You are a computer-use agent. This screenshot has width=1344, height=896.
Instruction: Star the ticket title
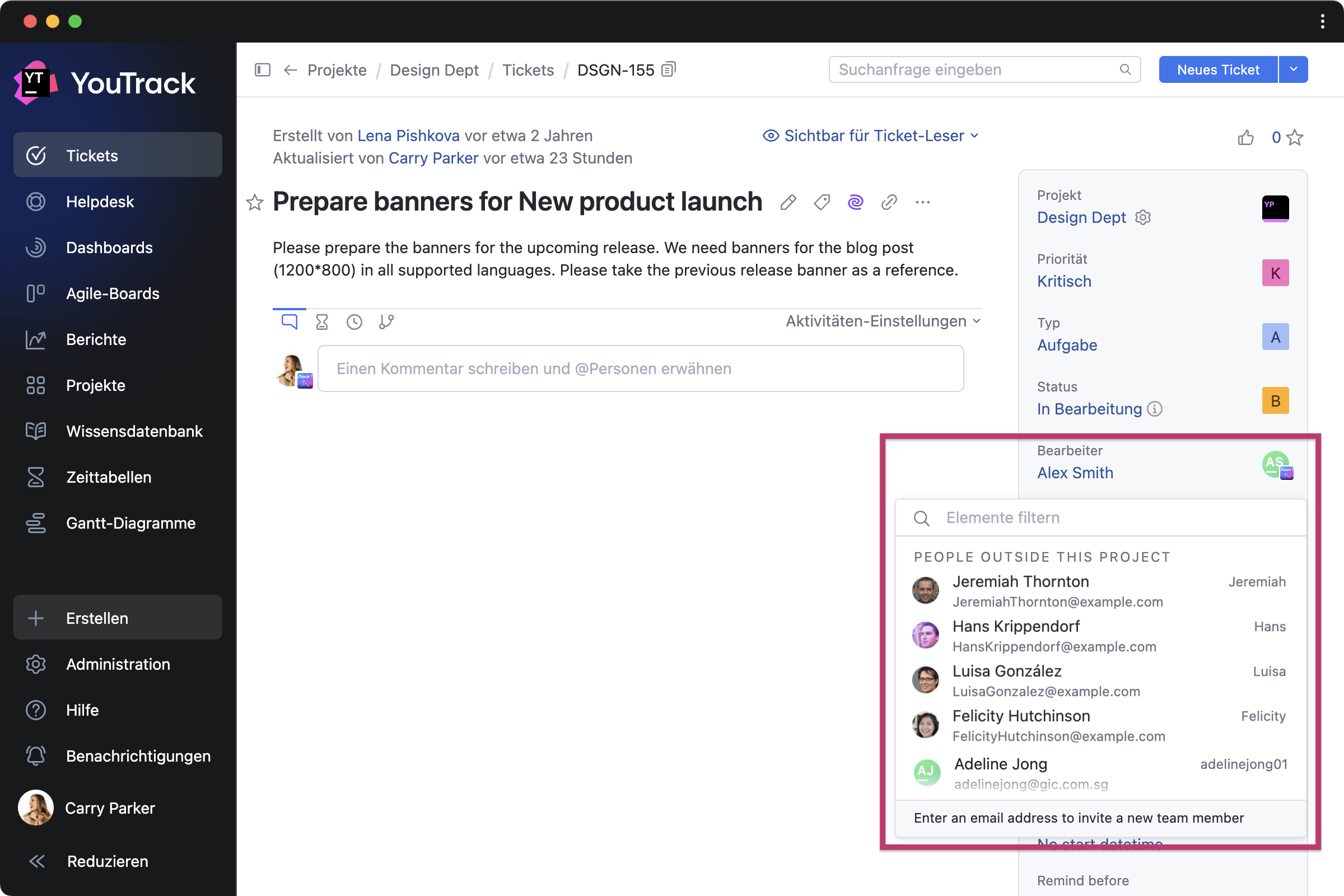255,202
